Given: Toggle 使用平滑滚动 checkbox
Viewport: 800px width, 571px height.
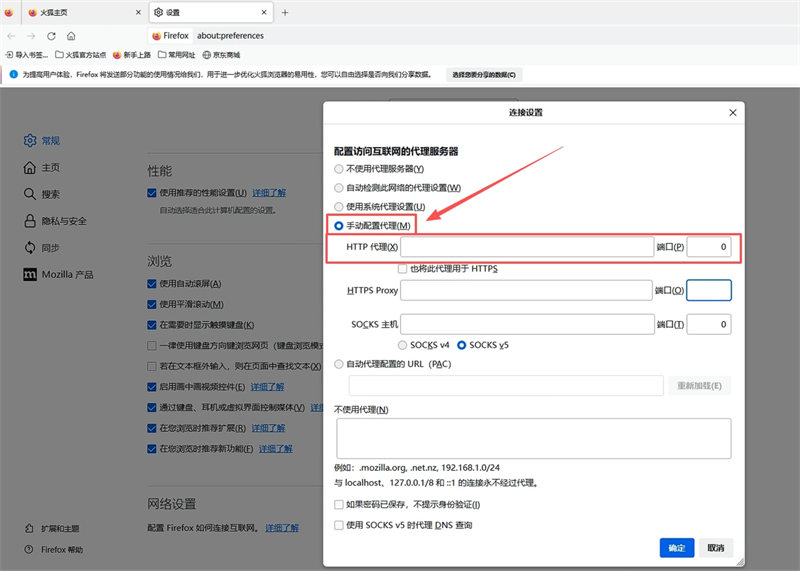Looking at the screenshot, I should tap(152, 305).
